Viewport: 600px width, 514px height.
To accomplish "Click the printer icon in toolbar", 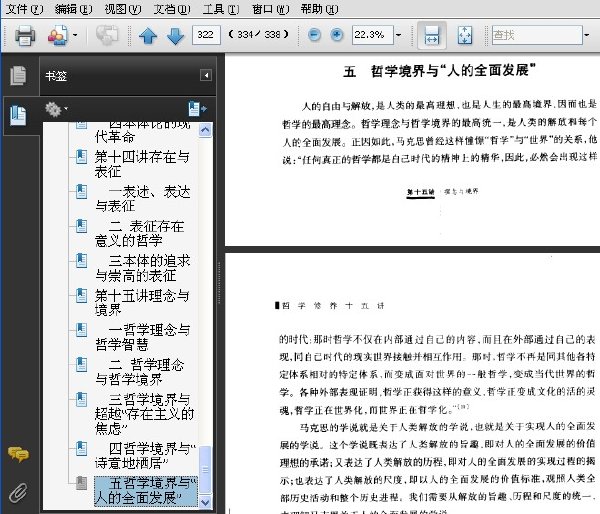I will click(x=25, y=35).
